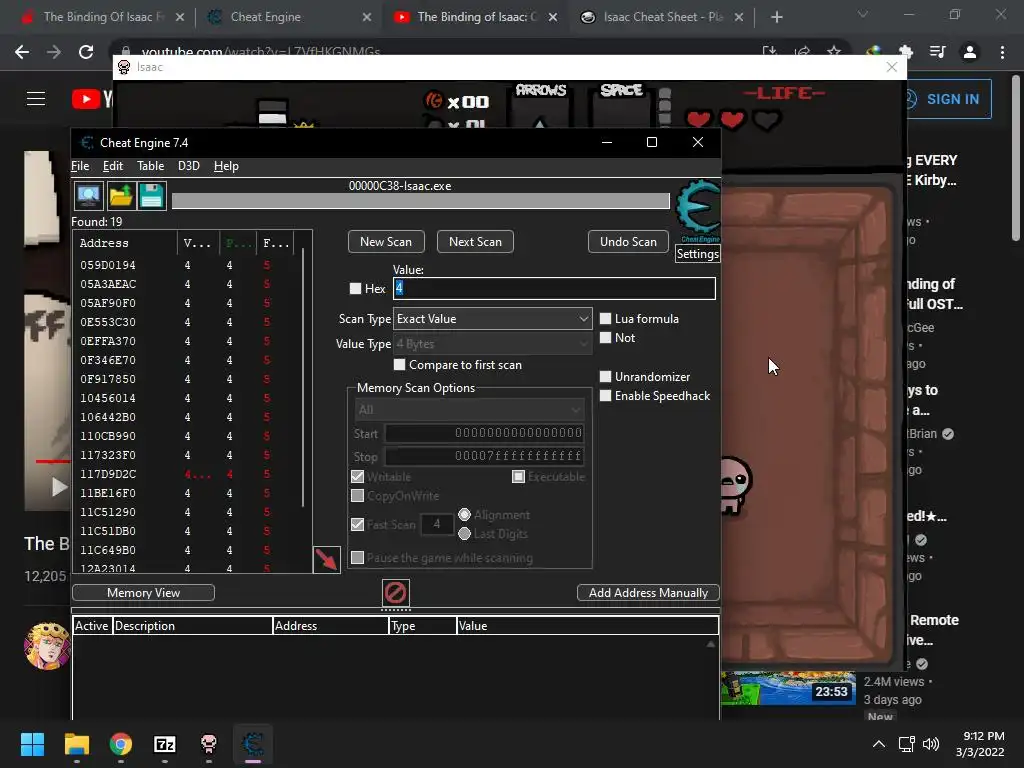Click the scan Value input field
The image size is (1024, 768).
point(554,288)
